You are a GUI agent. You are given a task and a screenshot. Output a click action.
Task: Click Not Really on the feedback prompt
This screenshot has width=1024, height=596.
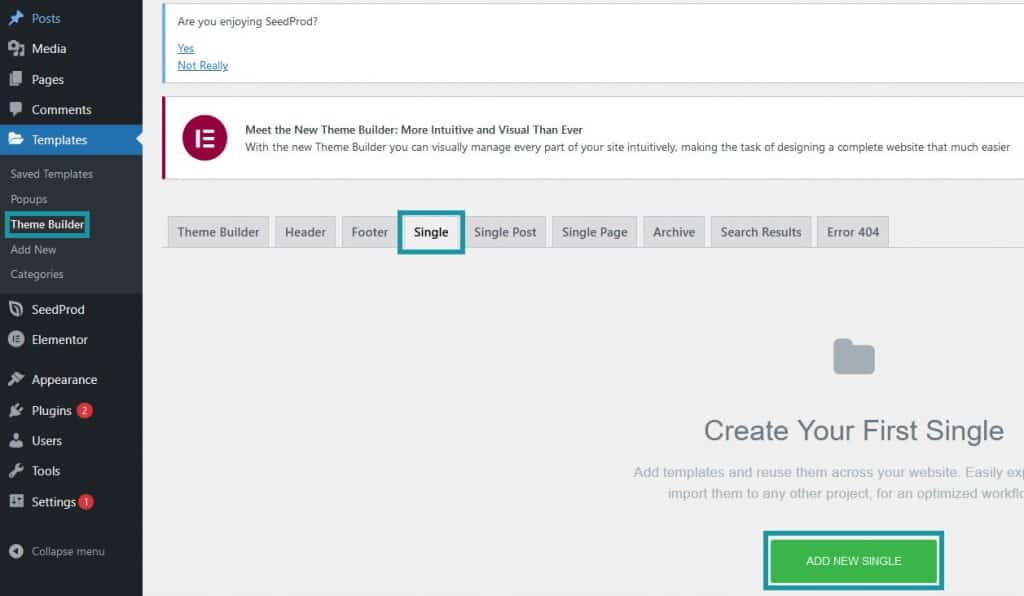[202, 65]
